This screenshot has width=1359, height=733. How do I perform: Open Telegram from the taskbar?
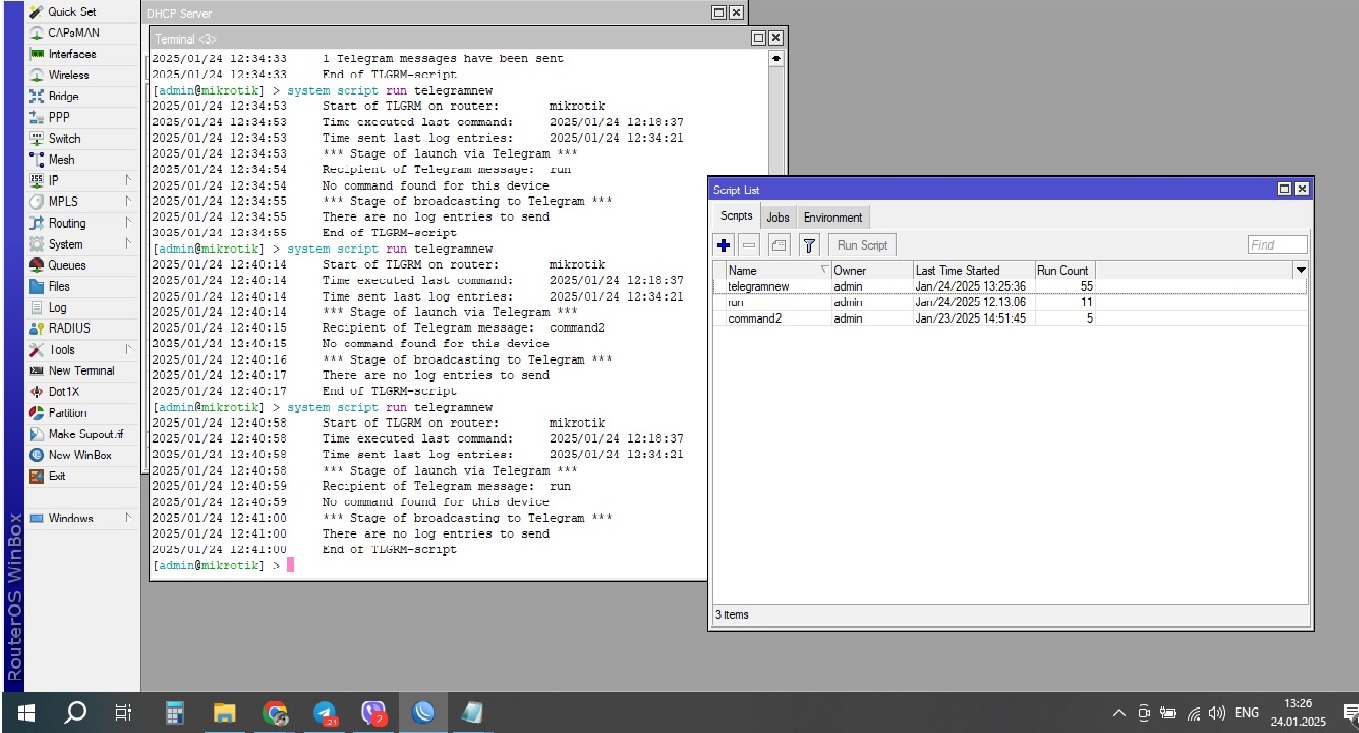[x=325, y=713]
